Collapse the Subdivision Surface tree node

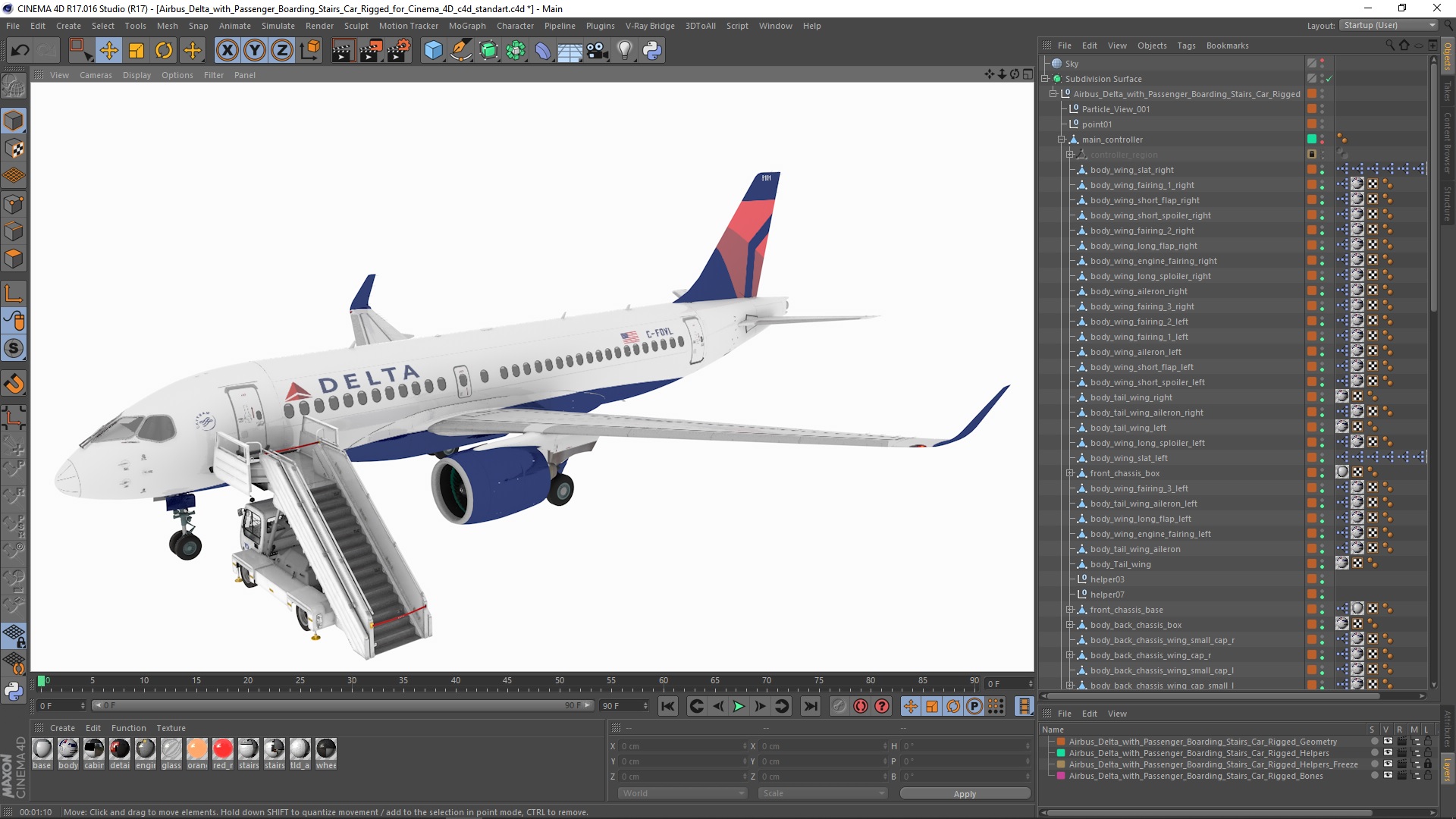[x=1045, y=79]
